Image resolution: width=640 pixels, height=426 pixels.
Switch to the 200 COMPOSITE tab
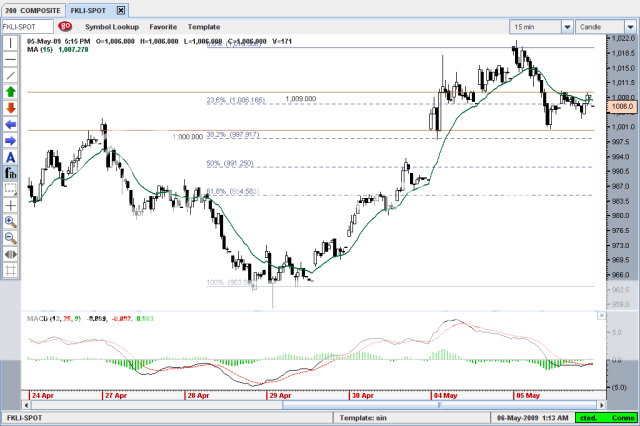[x=32, y=8]
